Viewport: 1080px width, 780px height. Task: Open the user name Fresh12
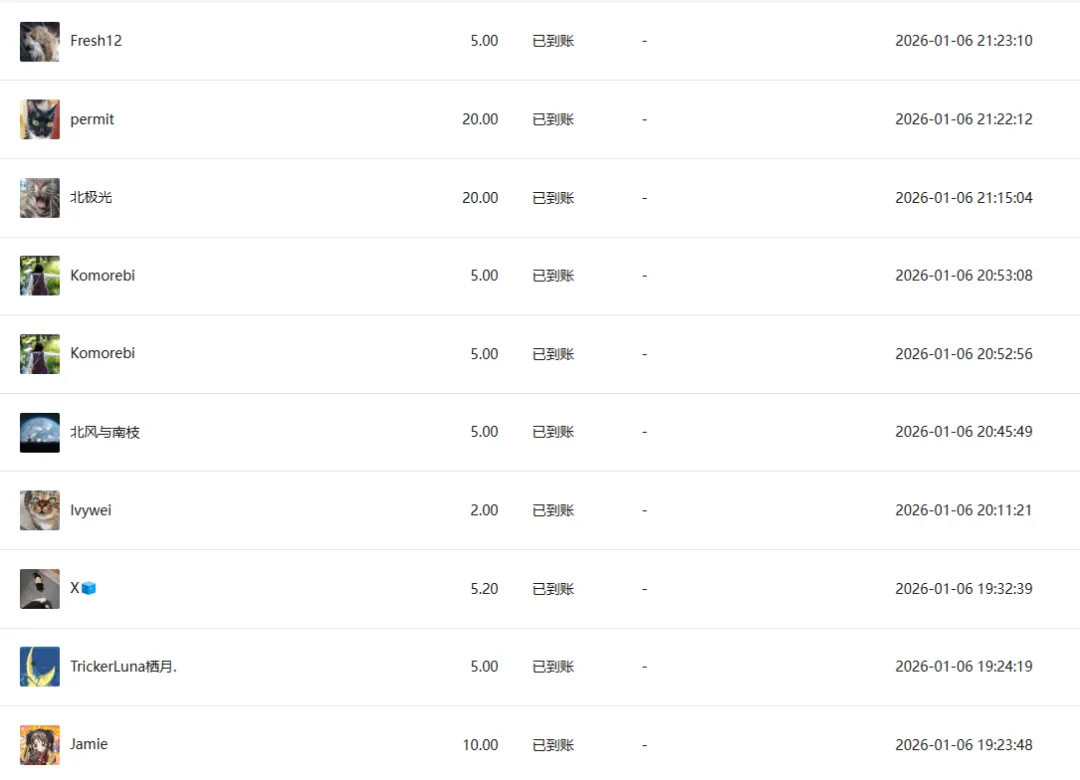pyautogui.click(x=96, y=41)
